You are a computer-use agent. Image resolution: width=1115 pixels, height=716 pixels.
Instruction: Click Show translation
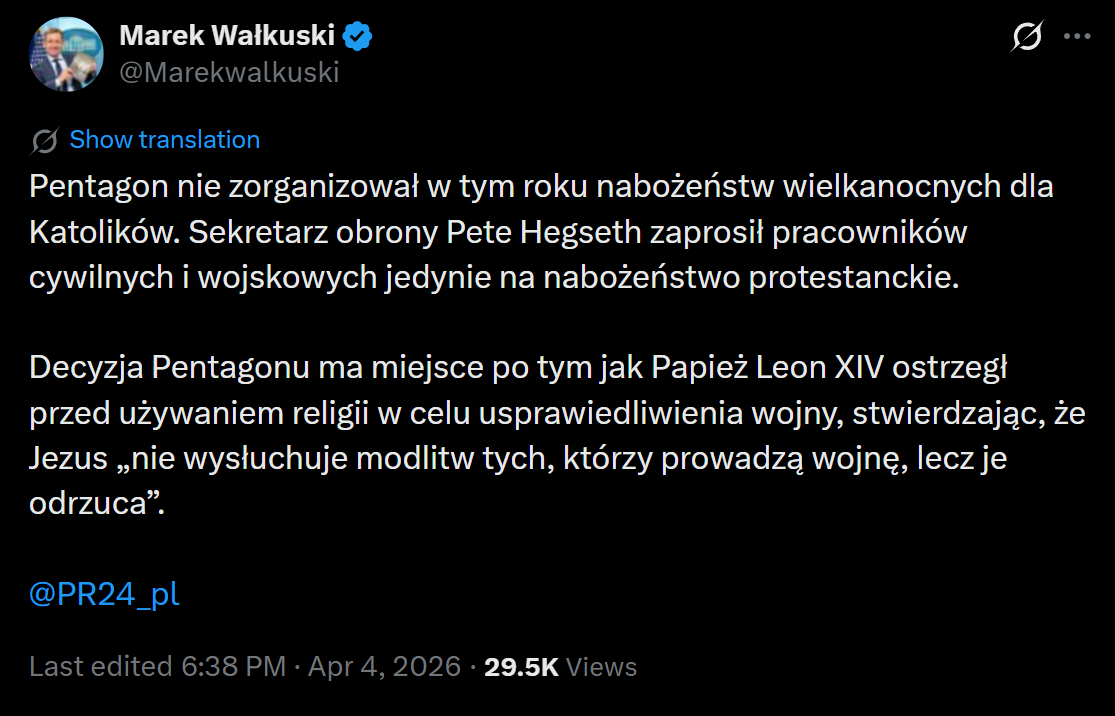point(164,140)
